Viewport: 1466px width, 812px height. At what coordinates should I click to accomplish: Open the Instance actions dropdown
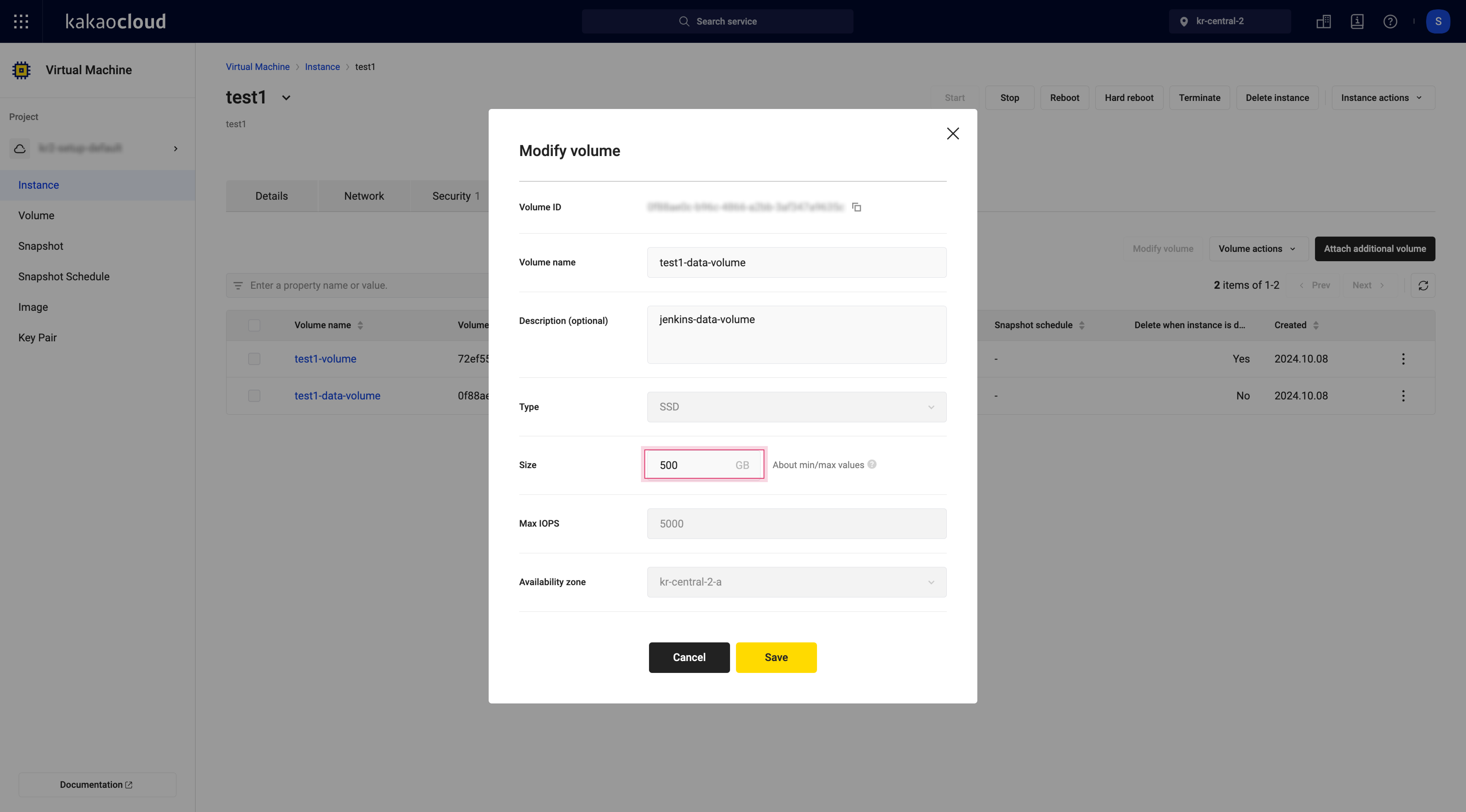(1383, 98)
